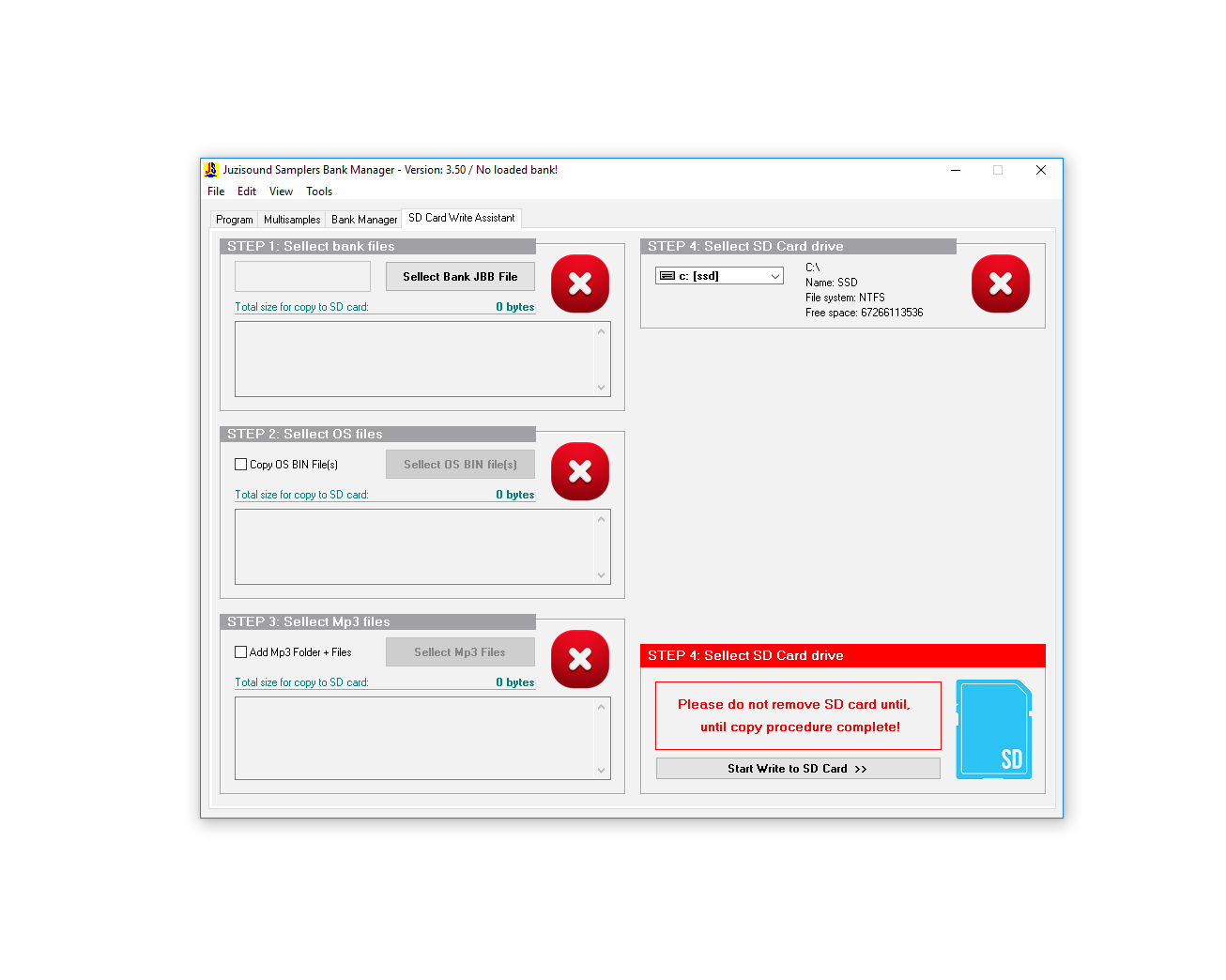The width and height of the screenshot is (1226, 980).
Task: Click the red X icon beside drive info
Action: click(x=1000, y=283)
